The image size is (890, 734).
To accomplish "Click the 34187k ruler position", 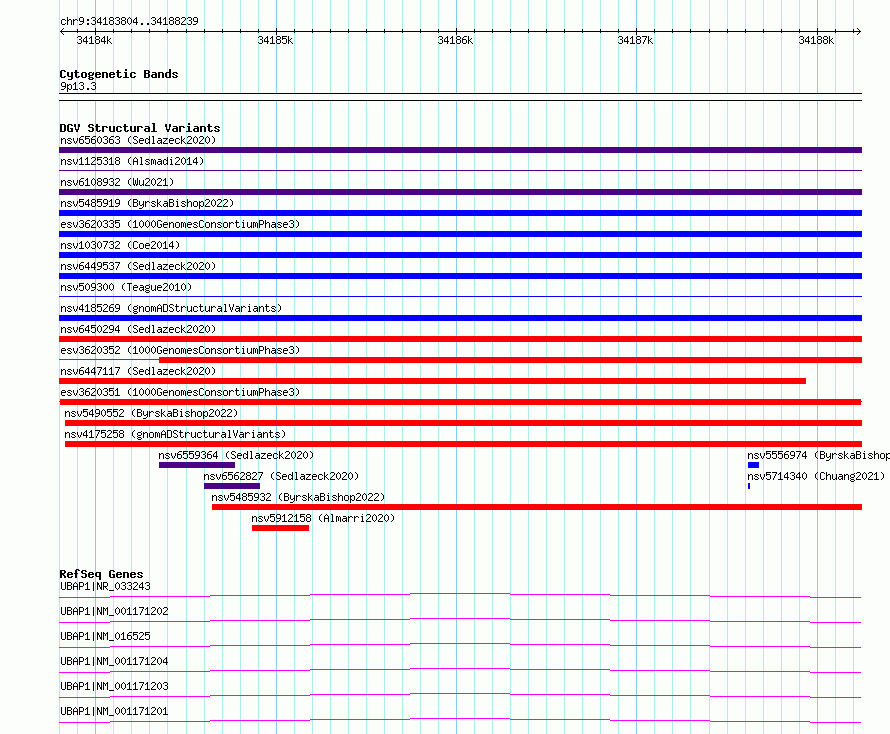I will pyautogui.click(x=635, y=40).
